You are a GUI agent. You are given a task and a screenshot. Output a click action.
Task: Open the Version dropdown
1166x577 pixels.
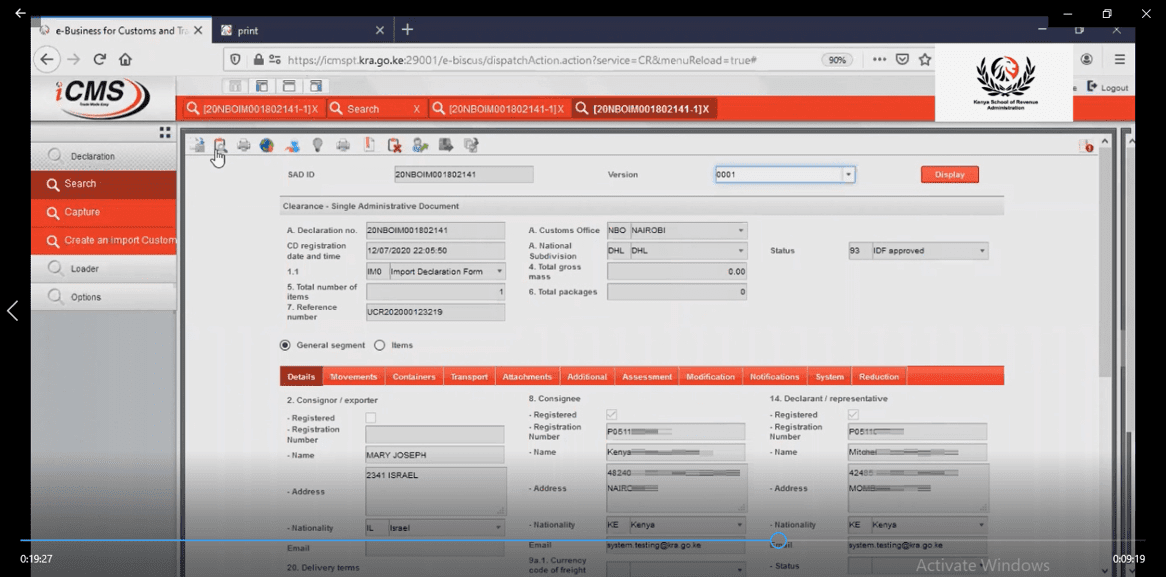[848, 175]
